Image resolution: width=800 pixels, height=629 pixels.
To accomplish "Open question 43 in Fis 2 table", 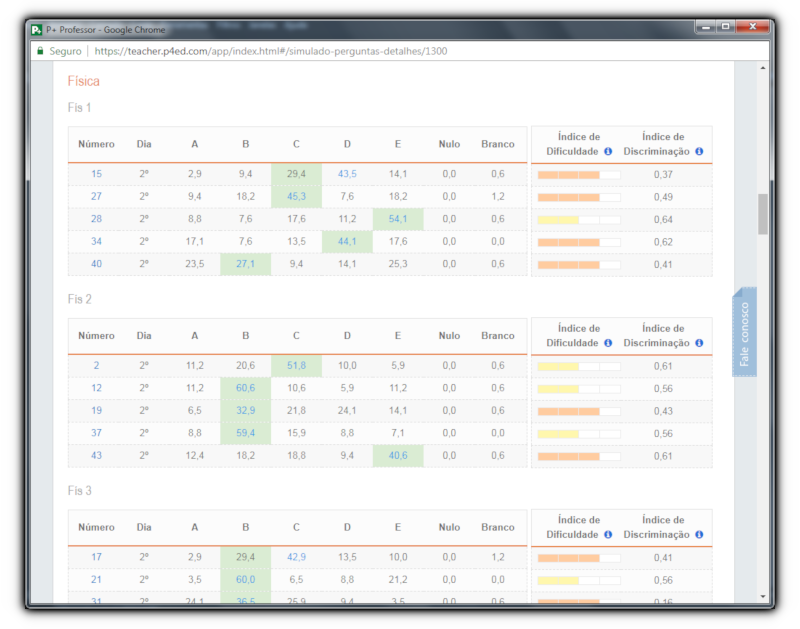I will pyautogui.click(x=96, y=456).
